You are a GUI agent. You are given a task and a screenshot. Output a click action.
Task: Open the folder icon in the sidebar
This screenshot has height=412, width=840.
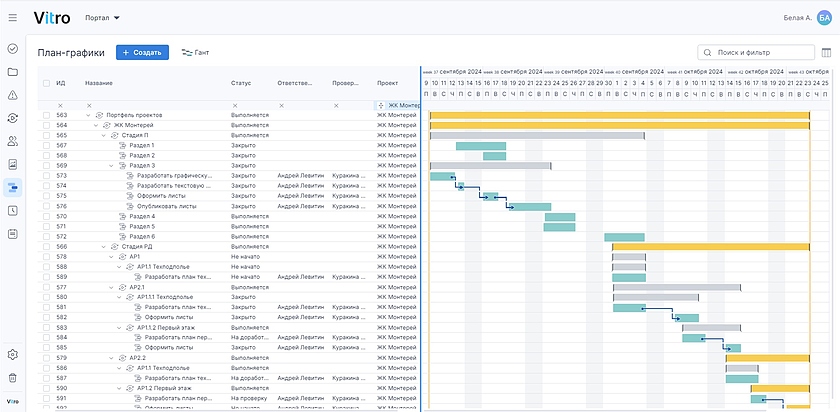coord(13,72)
